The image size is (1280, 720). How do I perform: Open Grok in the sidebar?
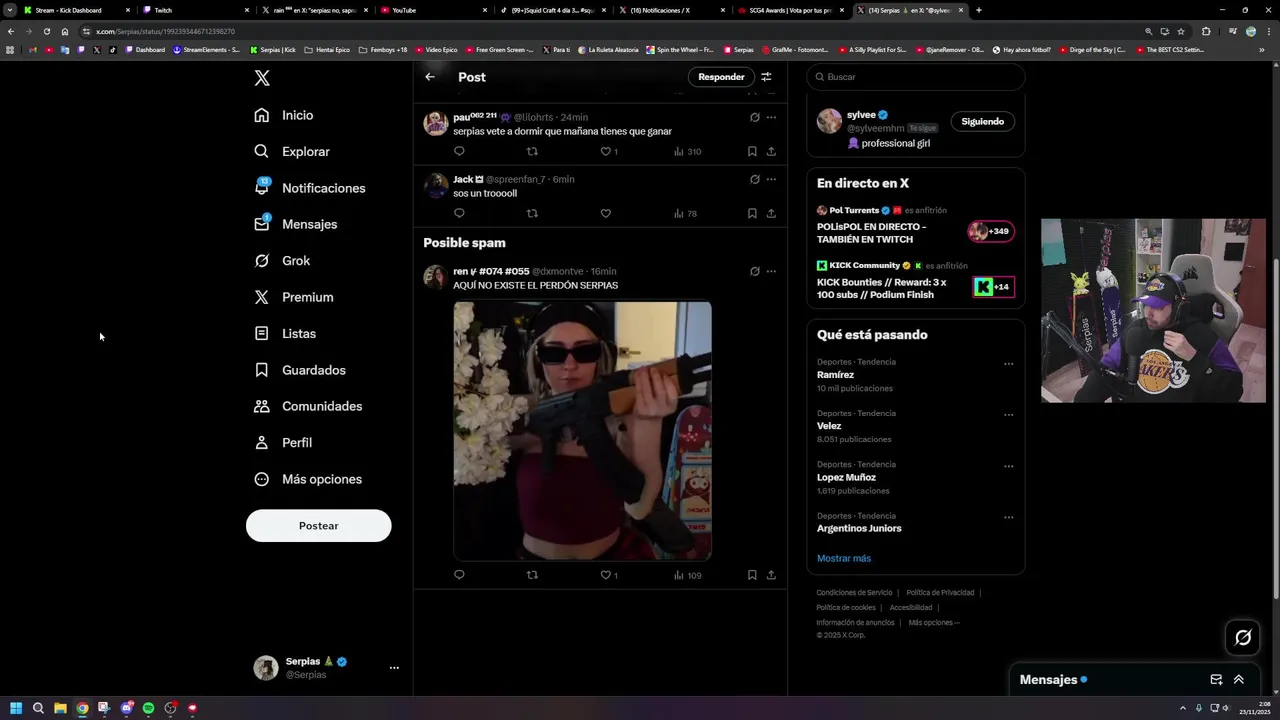pos(282,261)
